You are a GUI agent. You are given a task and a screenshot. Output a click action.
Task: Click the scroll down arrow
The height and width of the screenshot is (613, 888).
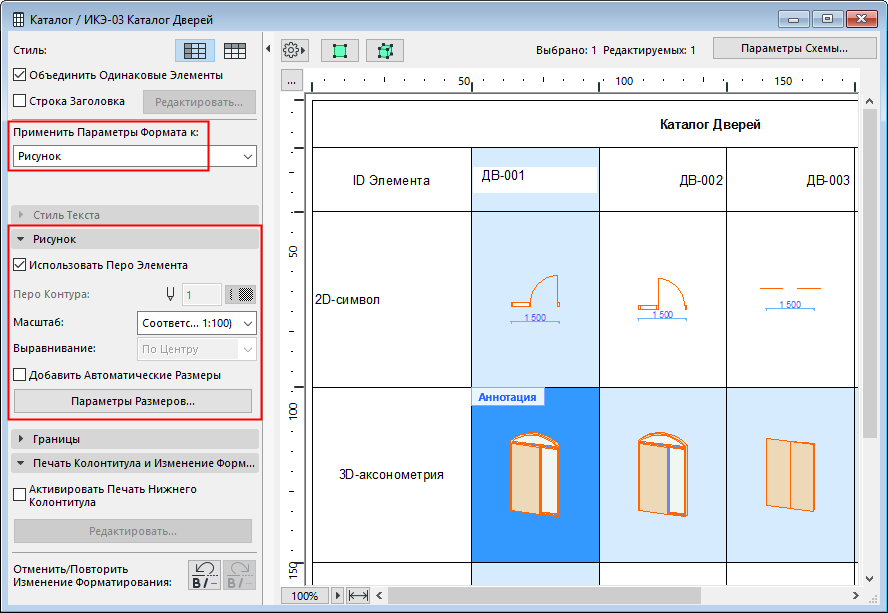click(x=870, y=578)
